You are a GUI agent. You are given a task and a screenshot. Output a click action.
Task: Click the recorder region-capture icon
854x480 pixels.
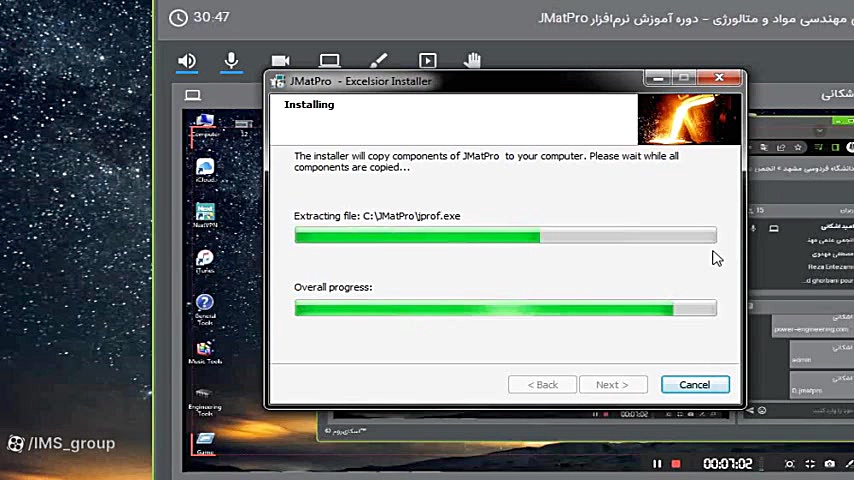pos(789,464)
